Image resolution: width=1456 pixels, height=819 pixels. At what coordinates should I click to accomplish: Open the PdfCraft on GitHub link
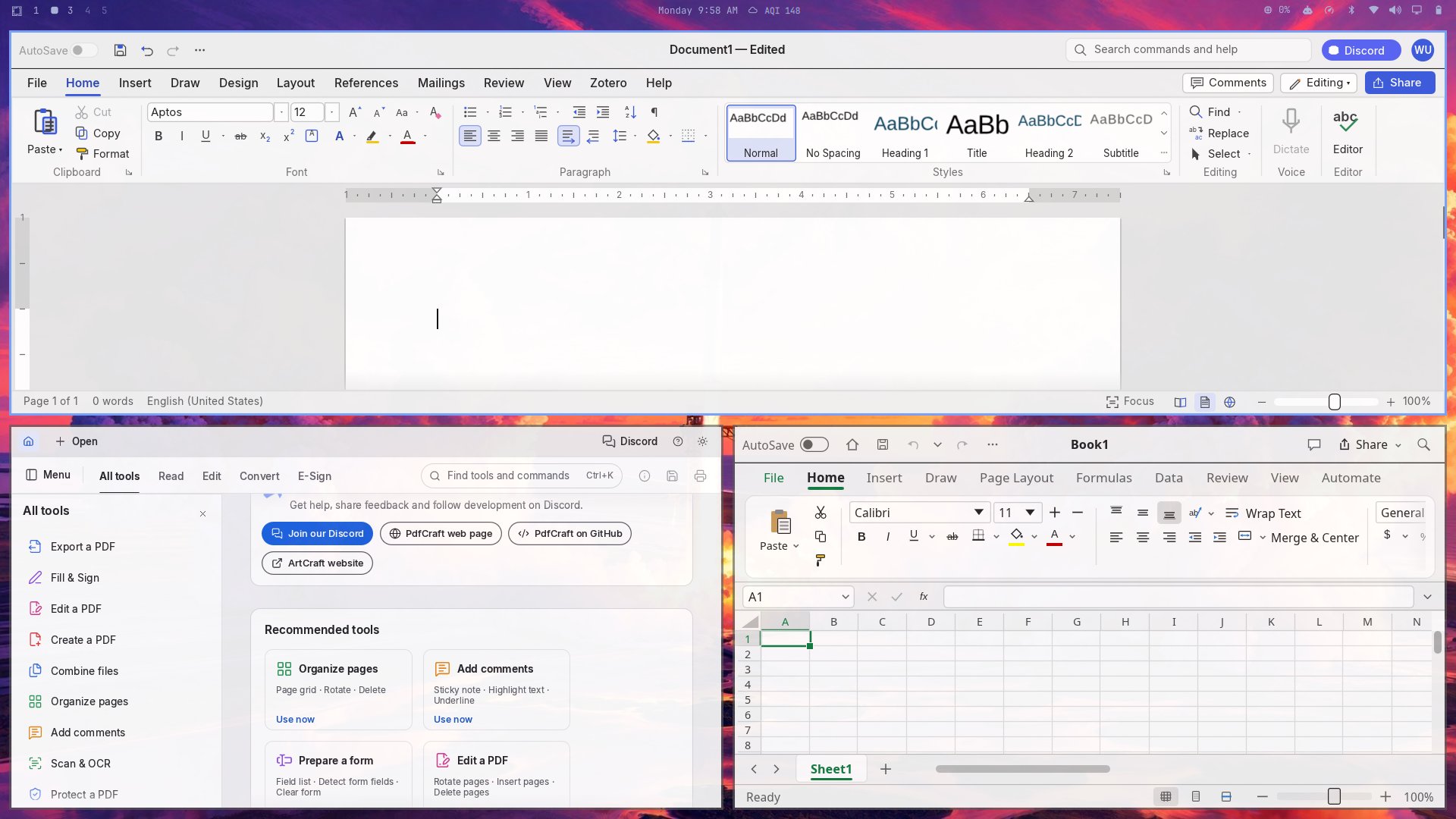[x=570, y=534]
